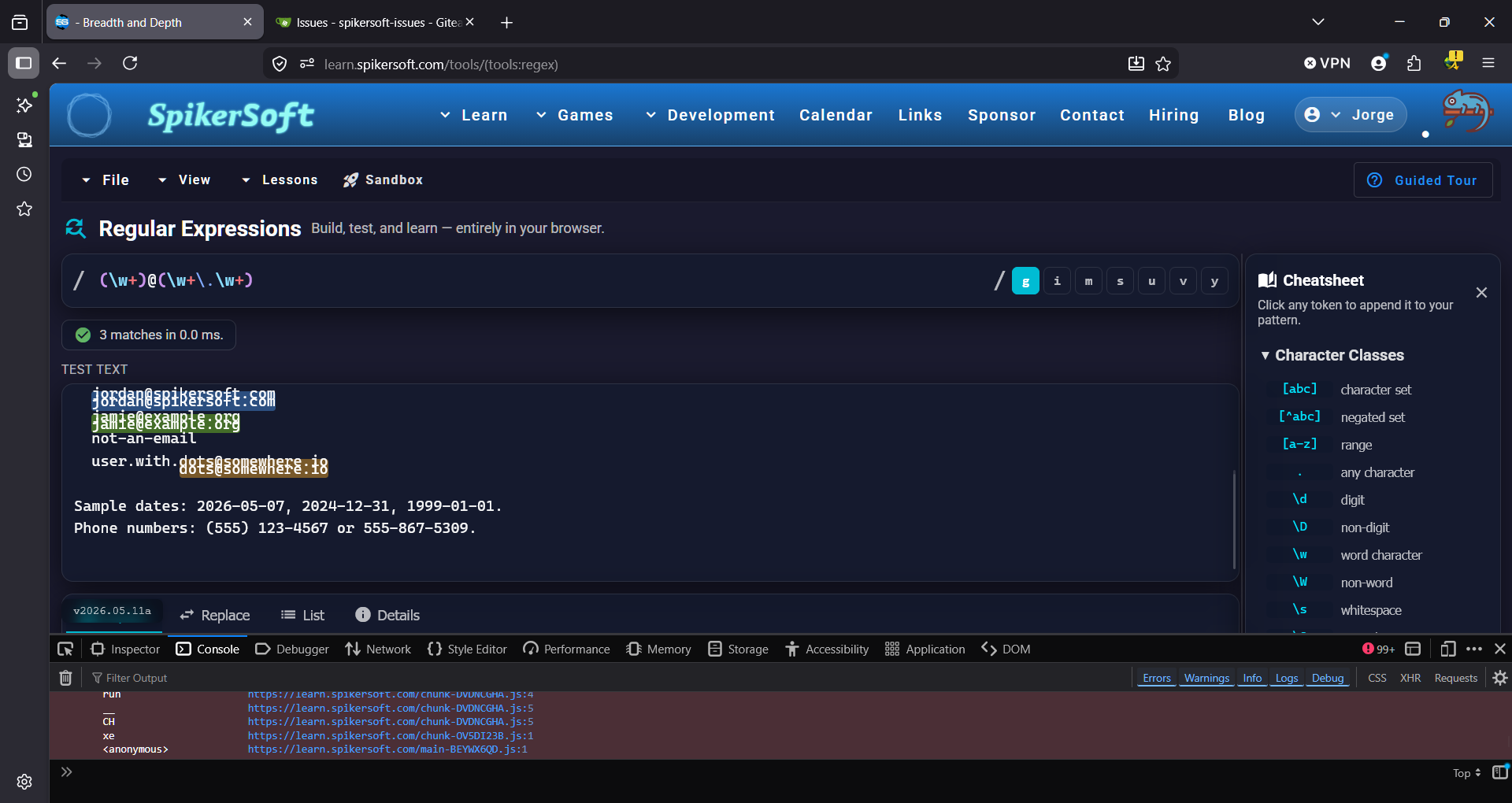
Task: Append the \d digit token
Action: tap(1299, 499)
